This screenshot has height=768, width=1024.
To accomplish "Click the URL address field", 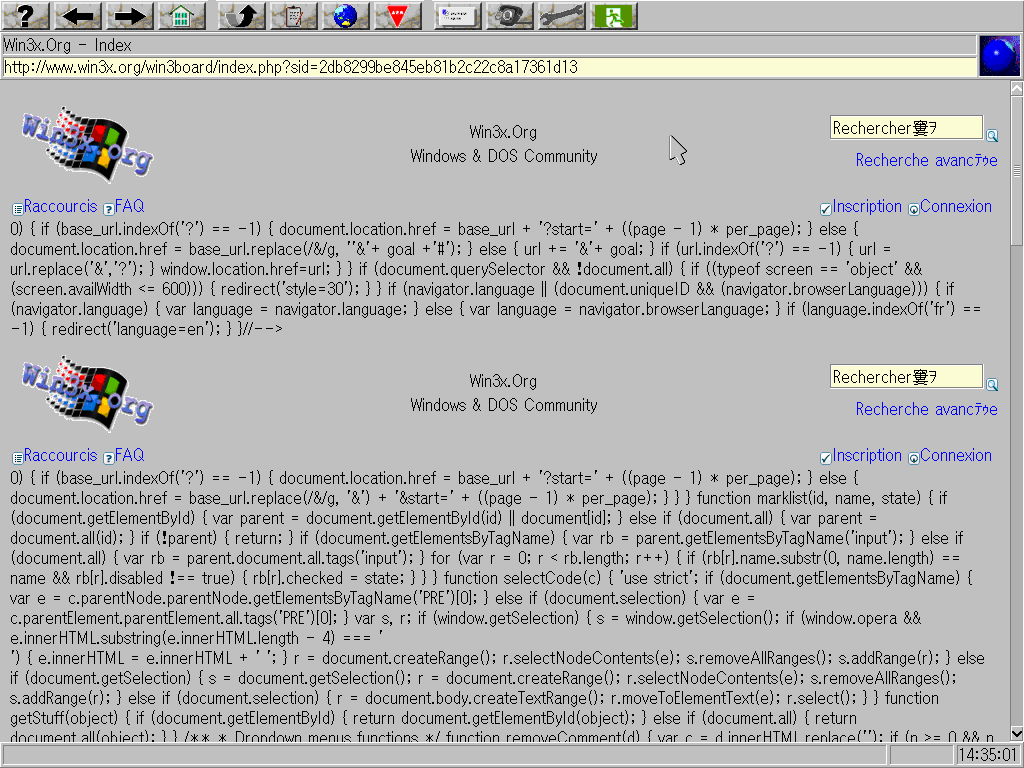I will click(488, 67).
